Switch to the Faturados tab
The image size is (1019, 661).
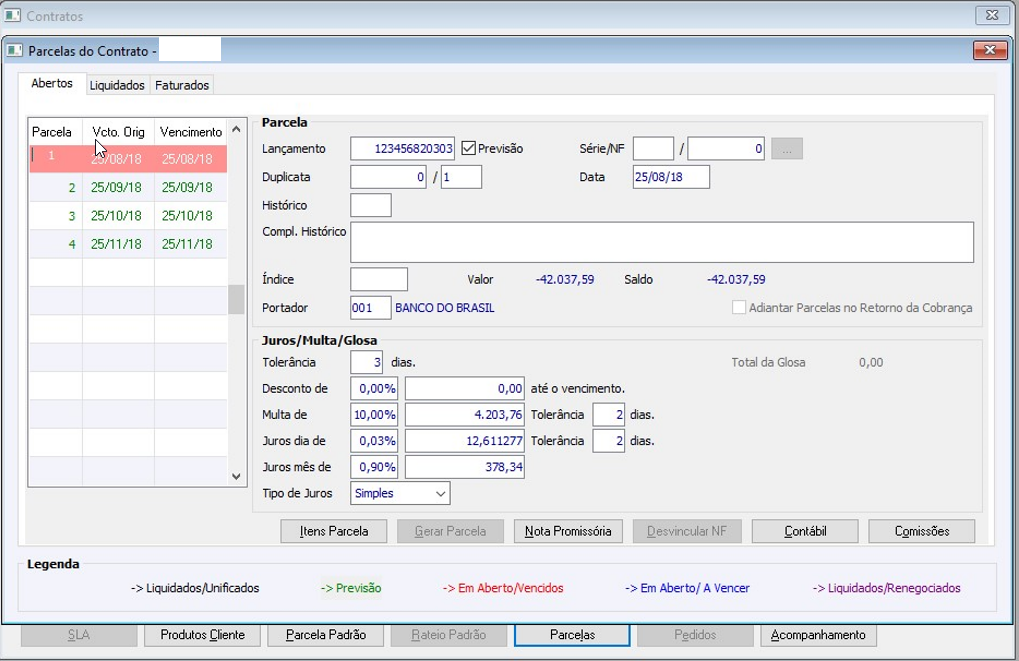coord(182,86)
